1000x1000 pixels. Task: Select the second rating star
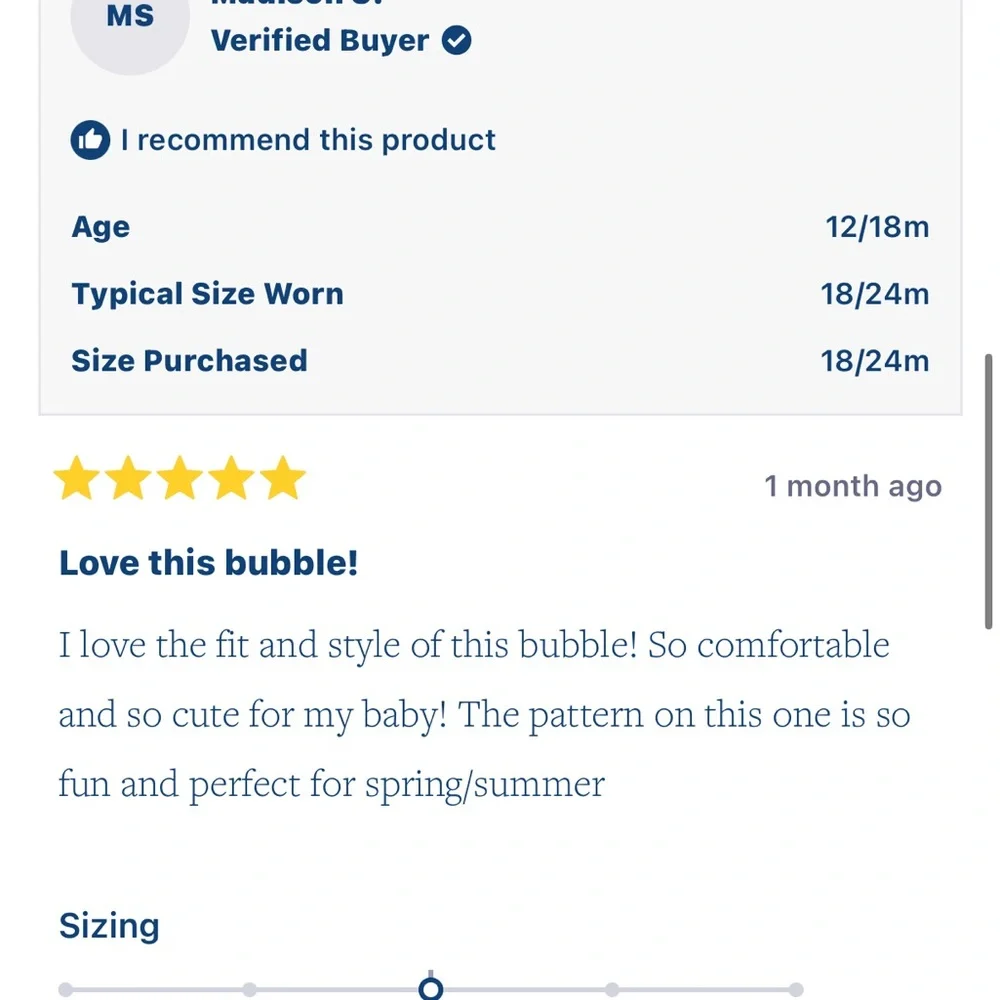[128, 478]
